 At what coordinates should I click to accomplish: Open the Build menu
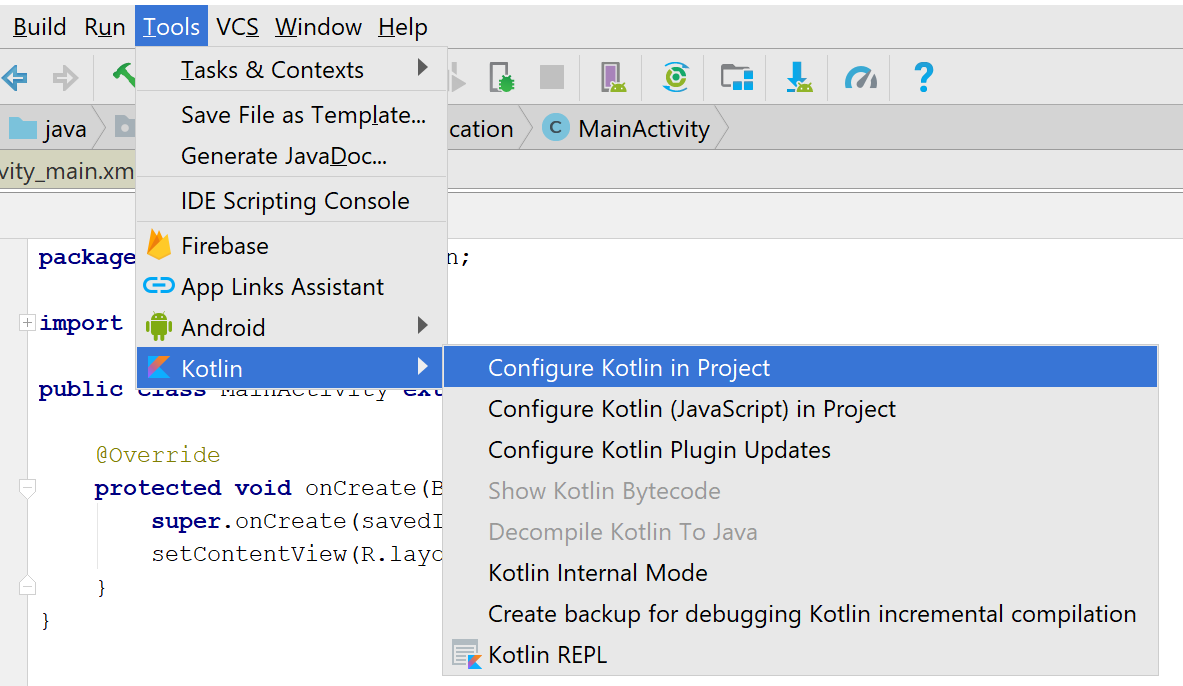point(40,27)
